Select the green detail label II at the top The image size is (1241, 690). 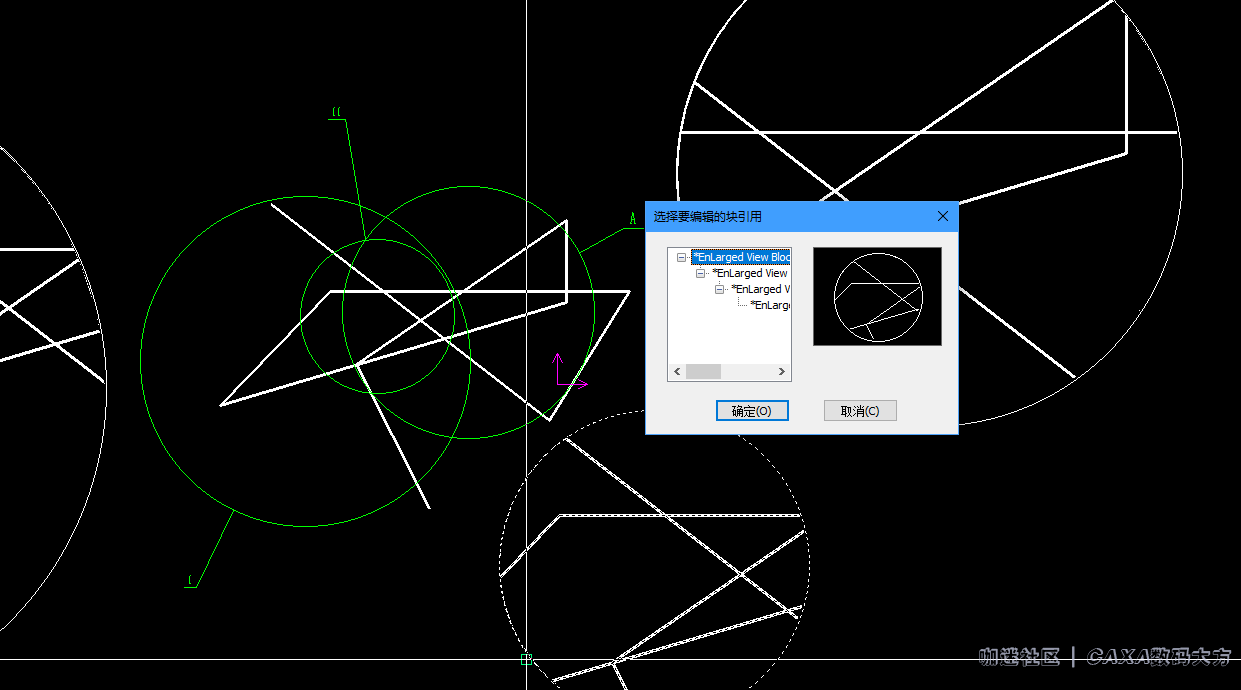336,113
